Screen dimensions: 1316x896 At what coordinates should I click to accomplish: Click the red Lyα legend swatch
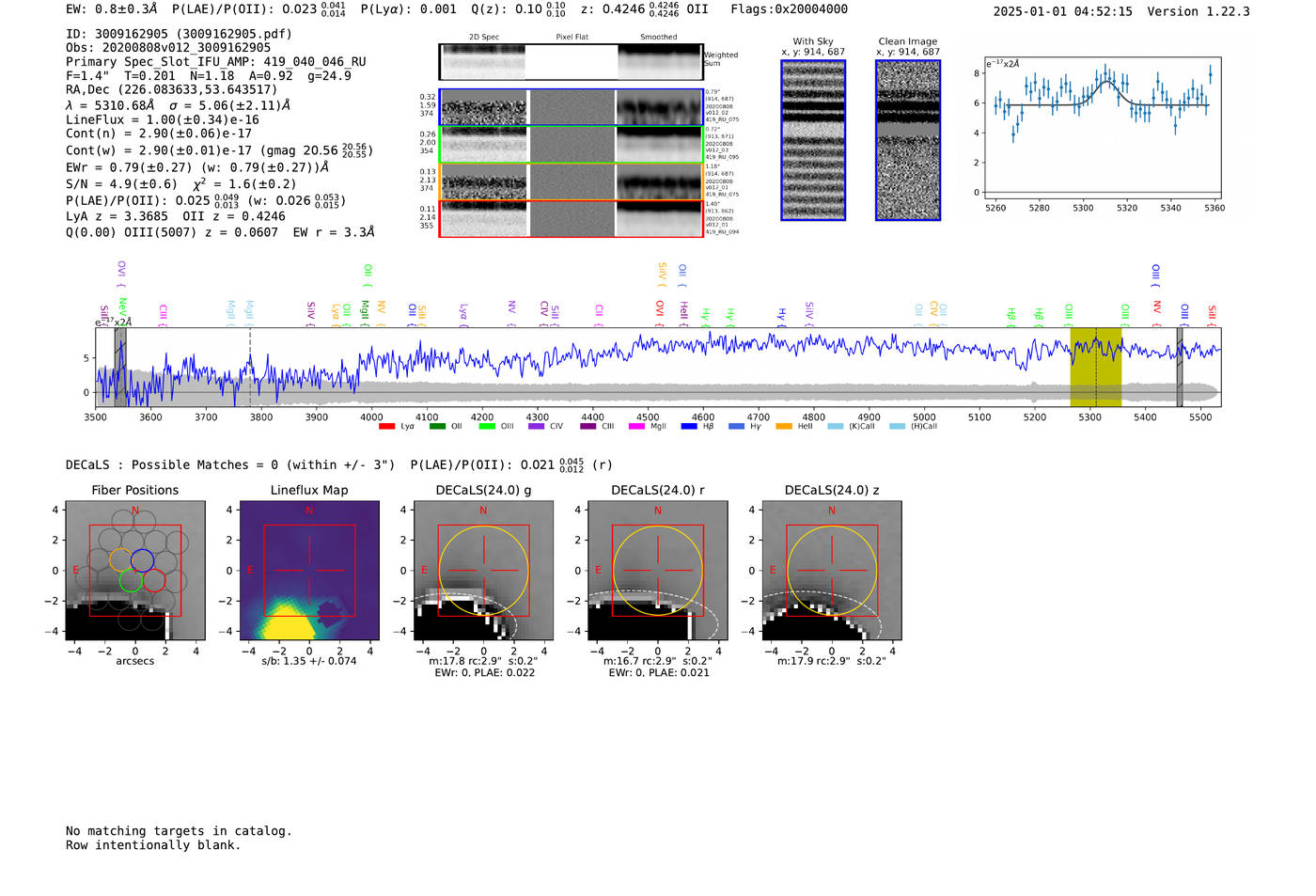tap(386, 427)
